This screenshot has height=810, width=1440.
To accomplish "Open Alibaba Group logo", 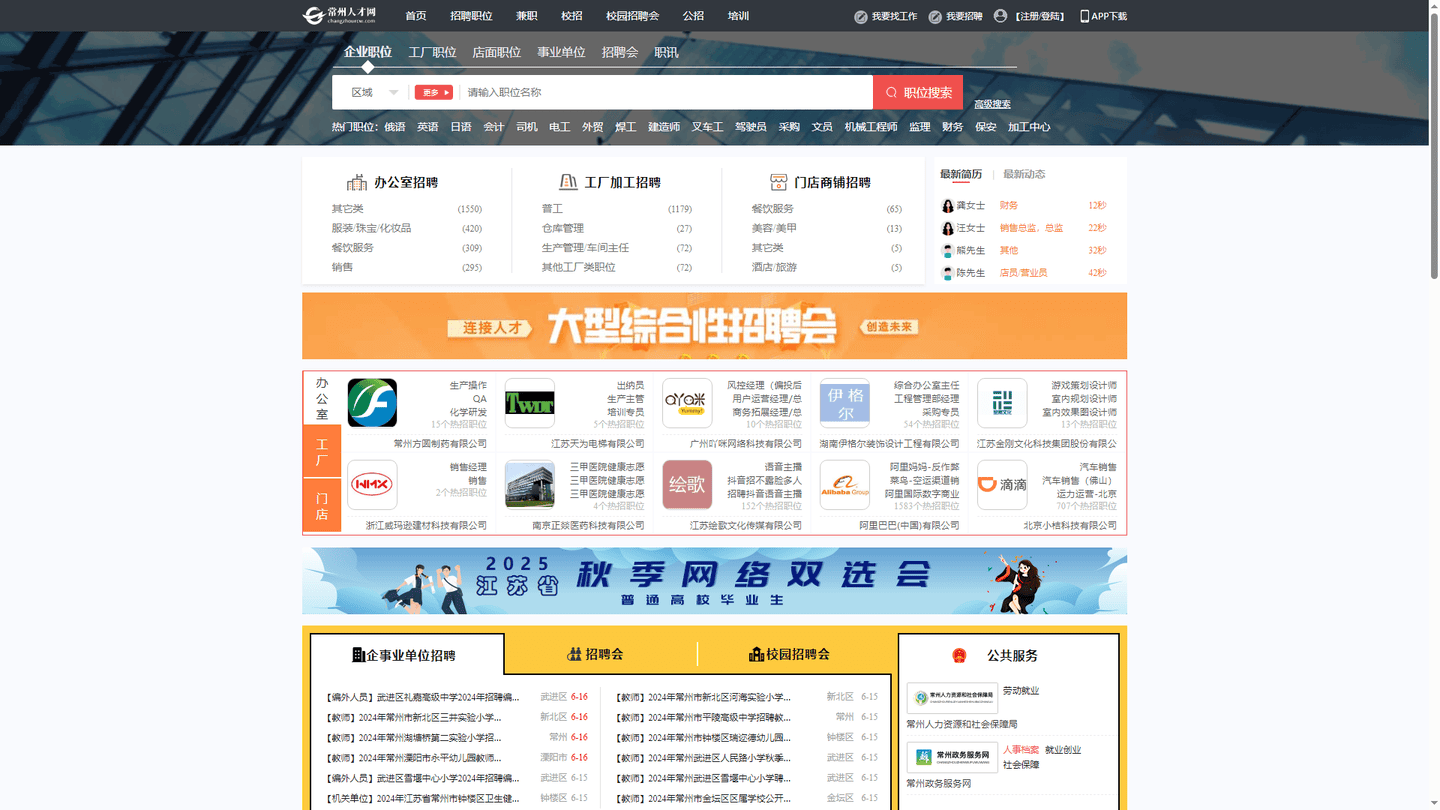I will tap(845, 485).
